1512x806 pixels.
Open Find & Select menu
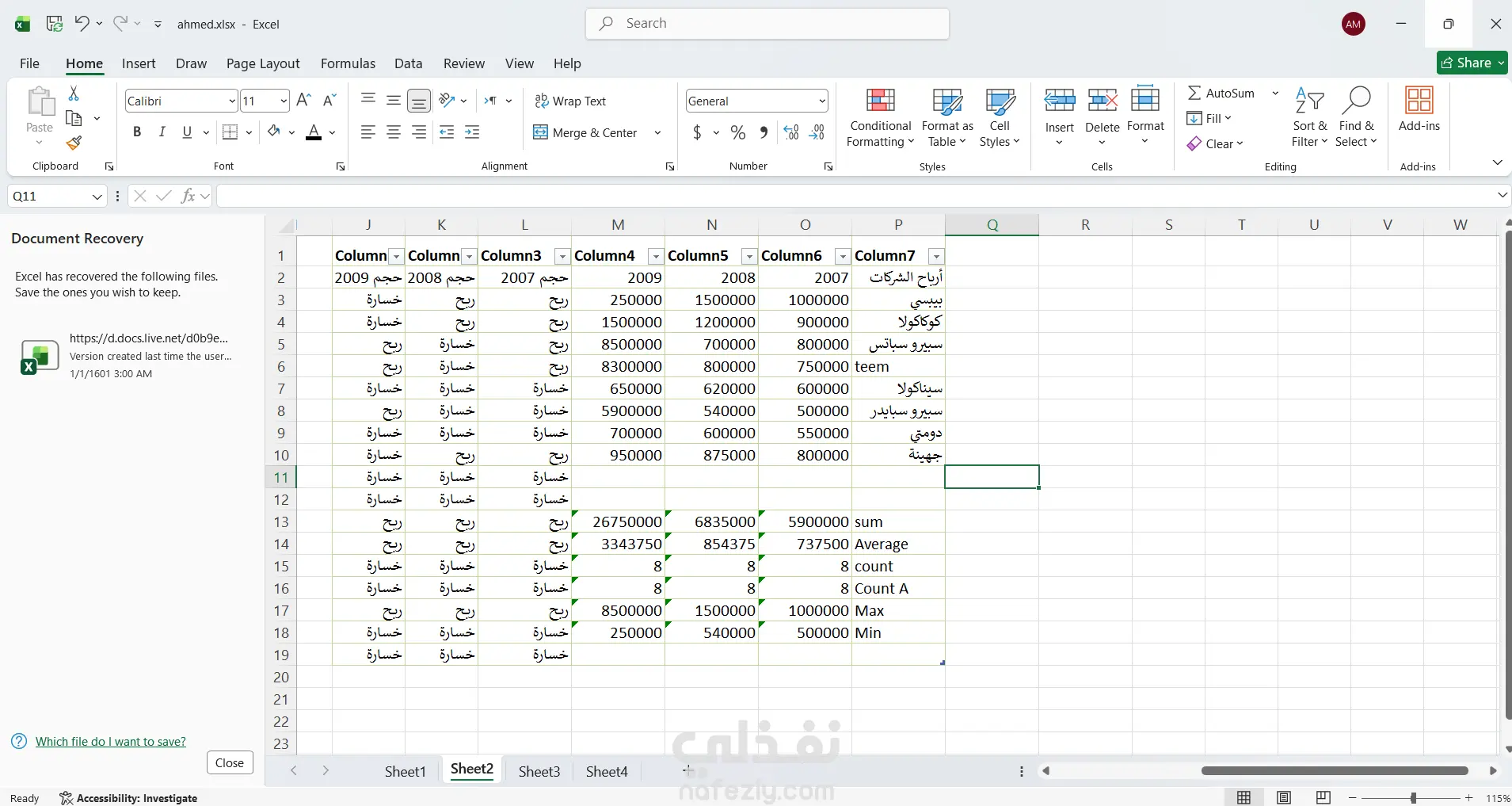click(x=1356, y=117)
